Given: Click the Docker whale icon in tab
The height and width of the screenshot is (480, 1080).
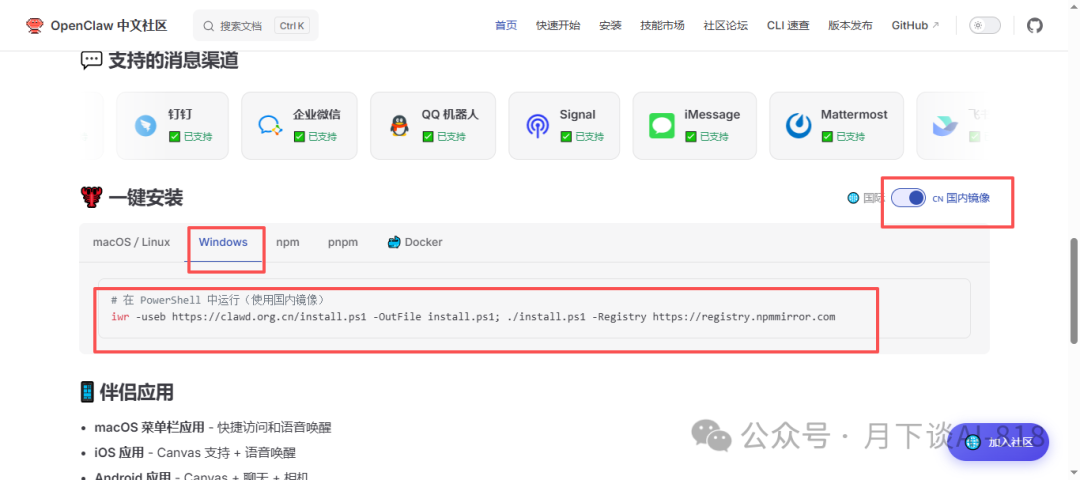Looking at the screenshot, I should (394, 242).
